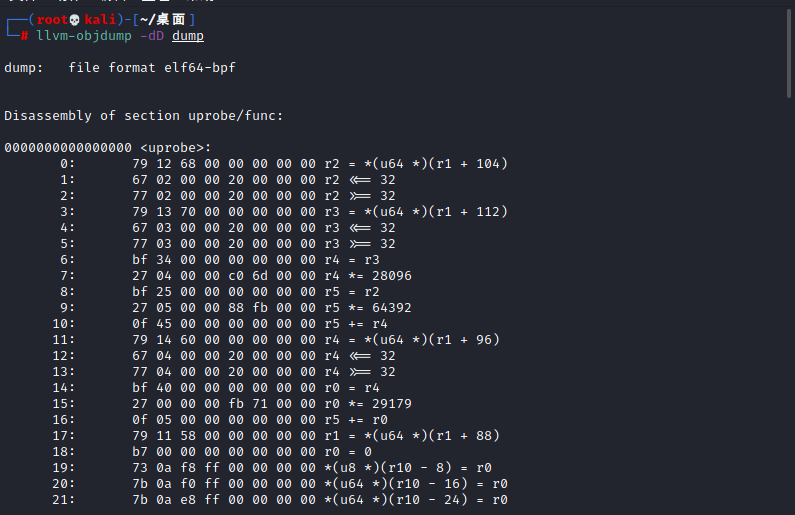Click the underlined dump filename argument
Image resolution: width=795 pixels, height=515 pixels.
[x=188, y=36]
